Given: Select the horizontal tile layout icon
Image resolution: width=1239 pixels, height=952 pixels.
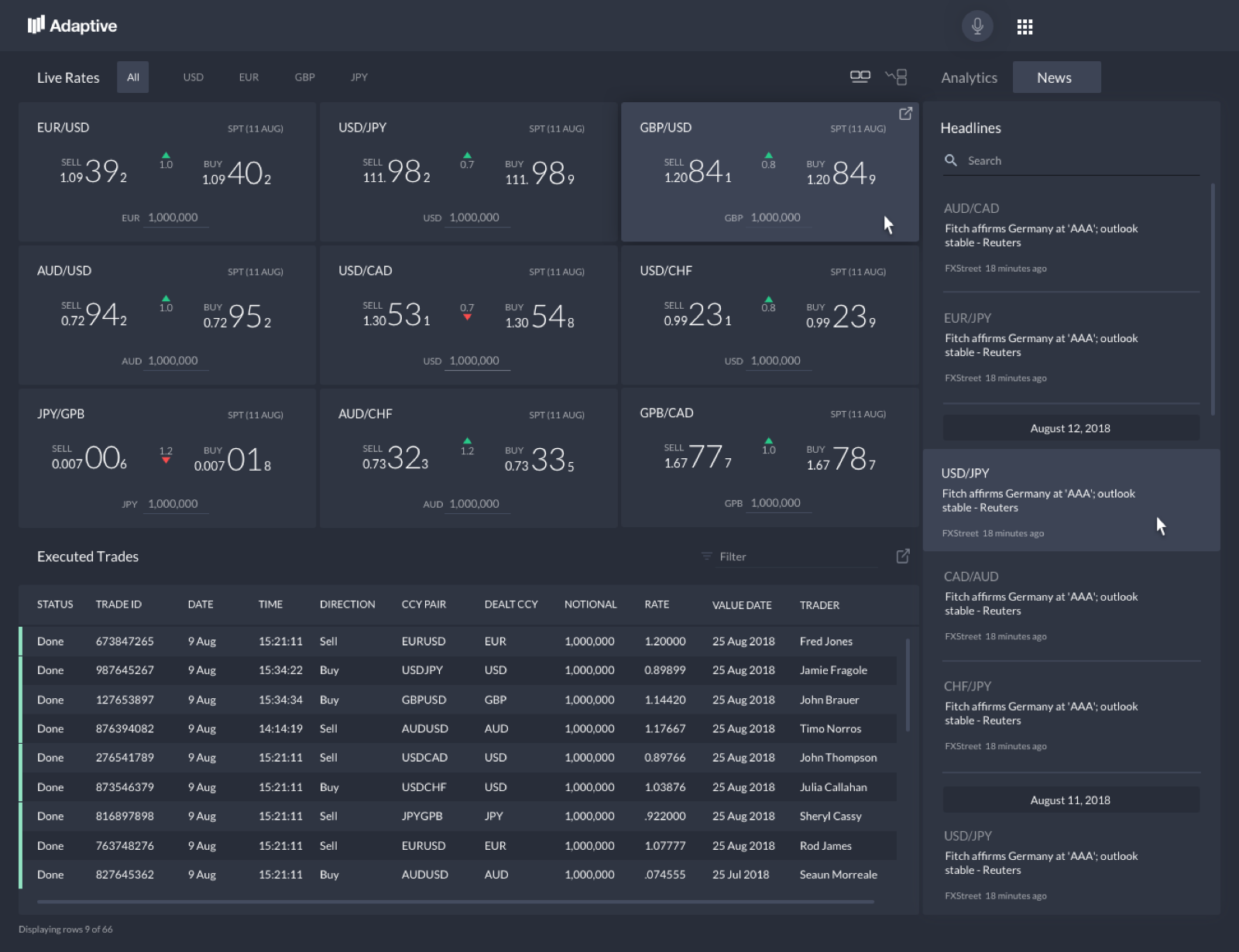Looking at the screenshot, I should click(860, 77).
